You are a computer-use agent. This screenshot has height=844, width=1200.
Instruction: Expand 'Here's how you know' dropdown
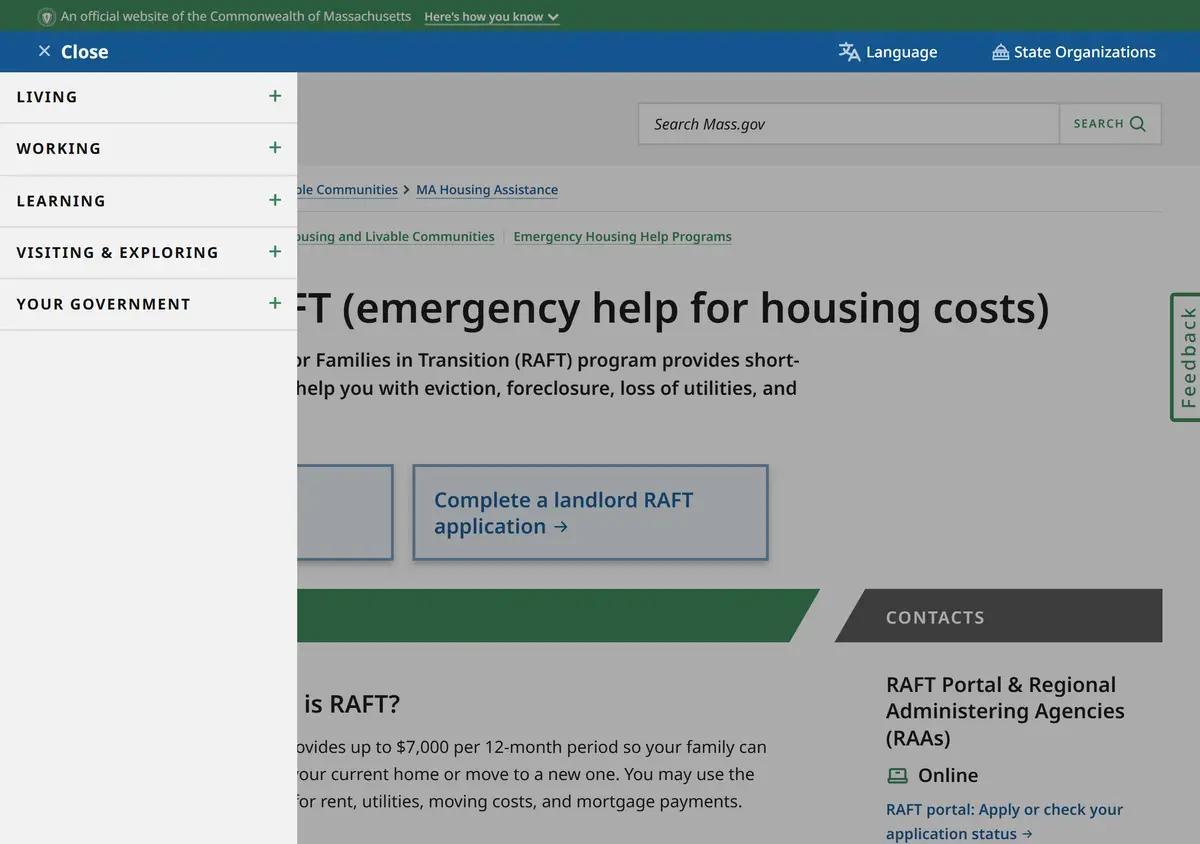491,17
